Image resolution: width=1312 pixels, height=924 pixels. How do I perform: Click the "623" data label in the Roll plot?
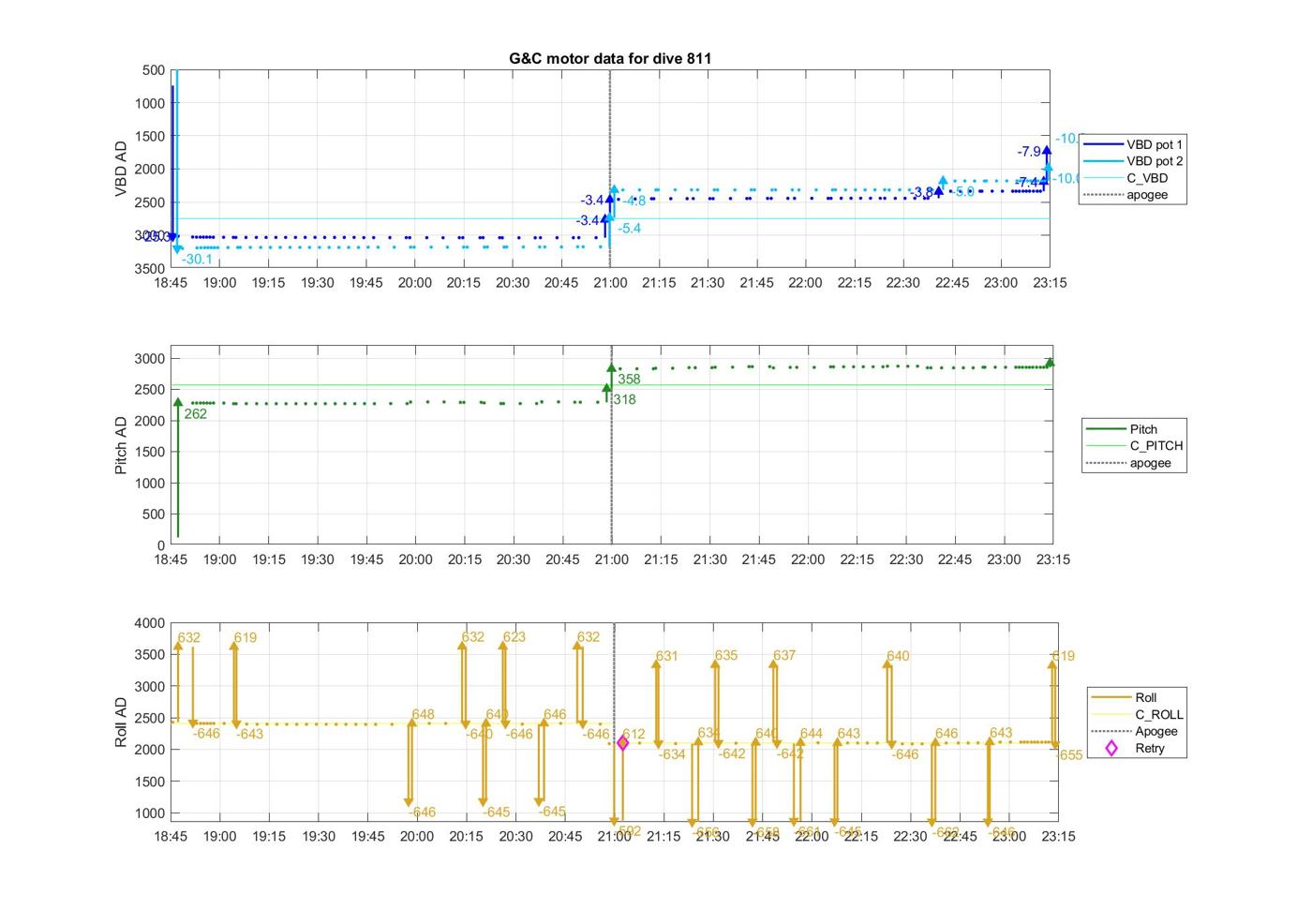tap(514, 637)
